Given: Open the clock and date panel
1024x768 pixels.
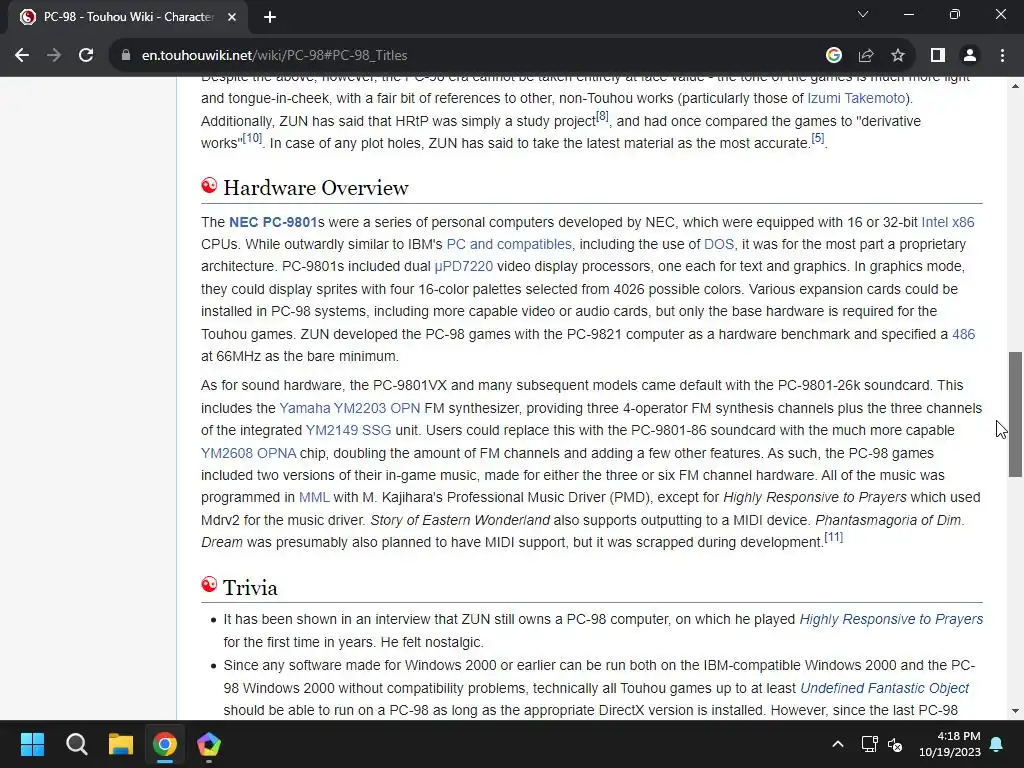Looking at the screenshot, I should tap(950, 744).
